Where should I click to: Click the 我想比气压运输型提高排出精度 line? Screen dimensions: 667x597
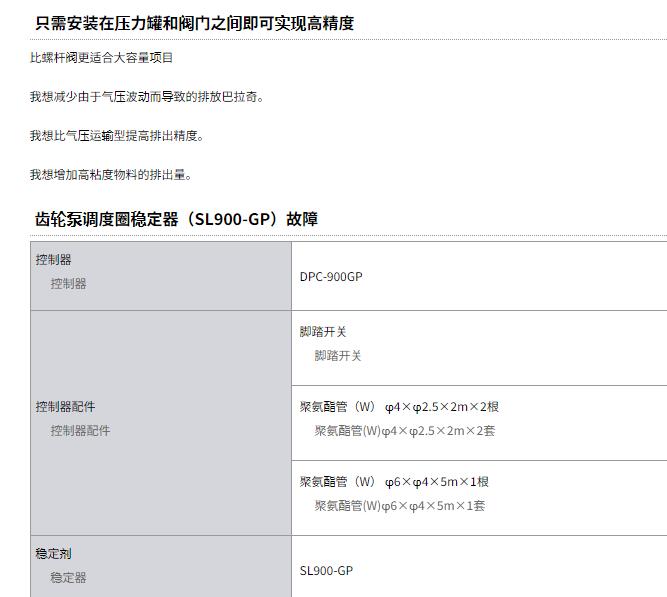point(117,136)
